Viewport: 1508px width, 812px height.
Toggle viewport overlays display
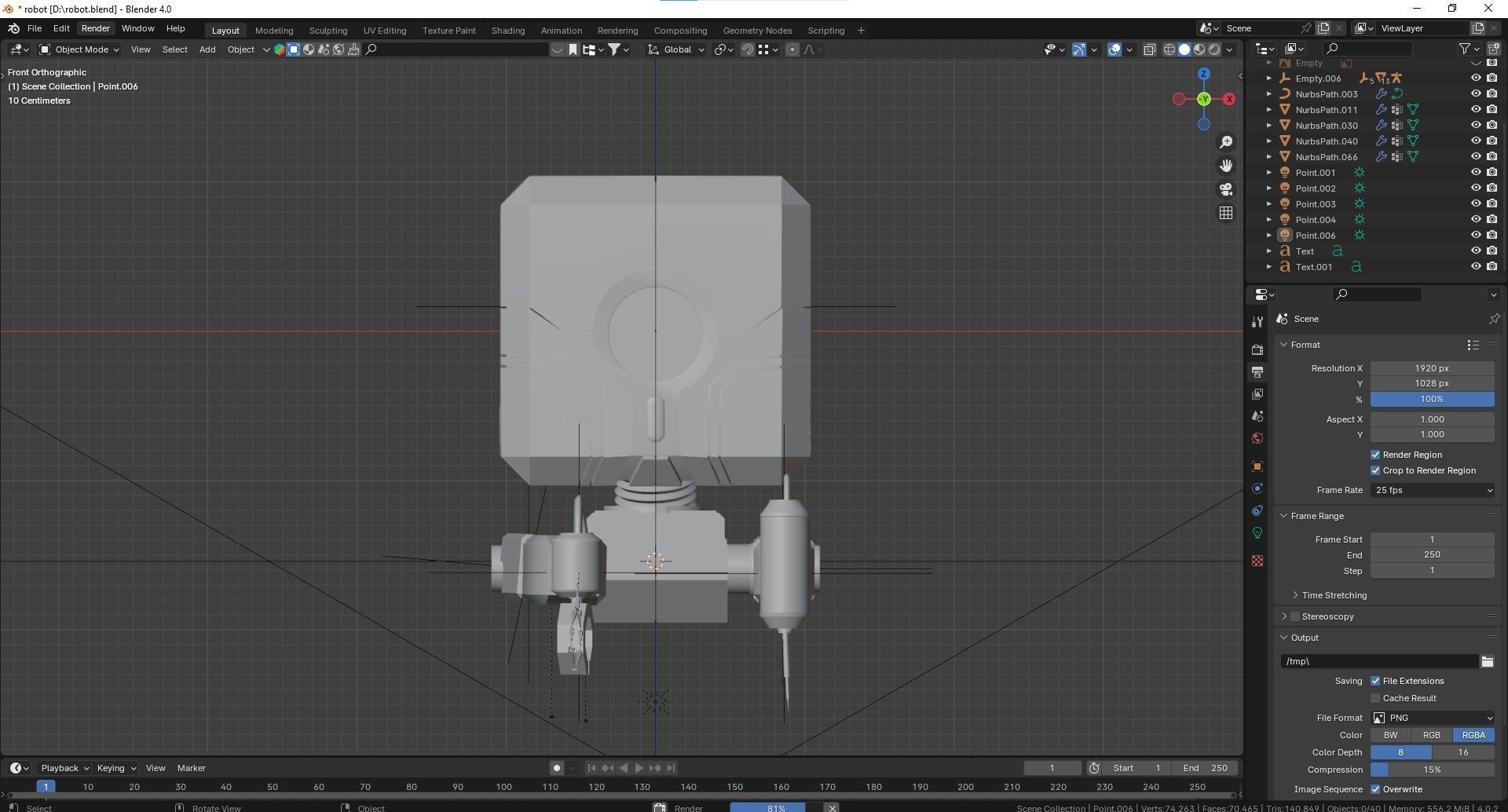(x=1115, y=49)
